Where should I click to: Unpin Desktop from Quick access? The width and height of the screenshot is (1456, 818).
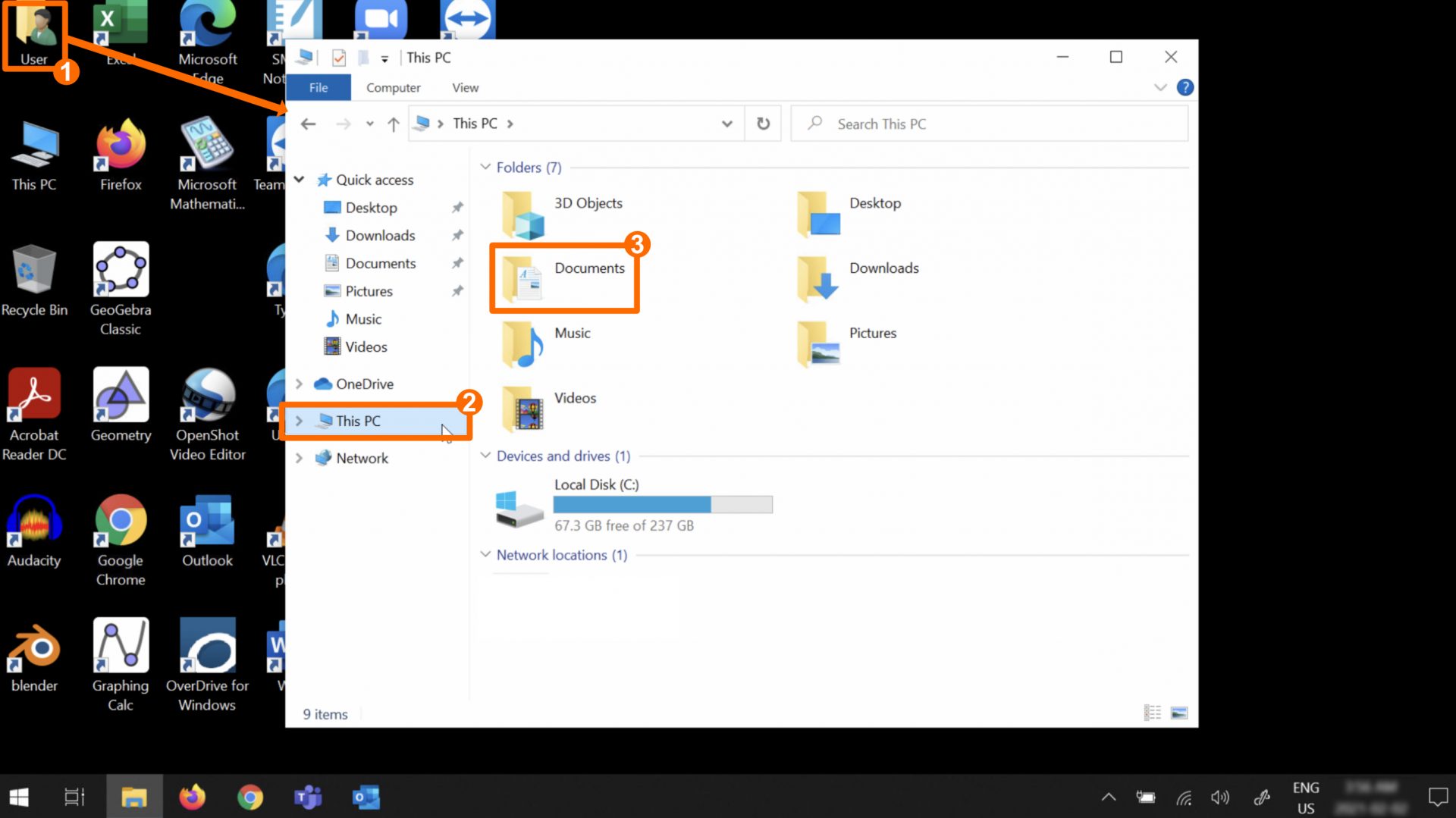[x=457, y=207]
